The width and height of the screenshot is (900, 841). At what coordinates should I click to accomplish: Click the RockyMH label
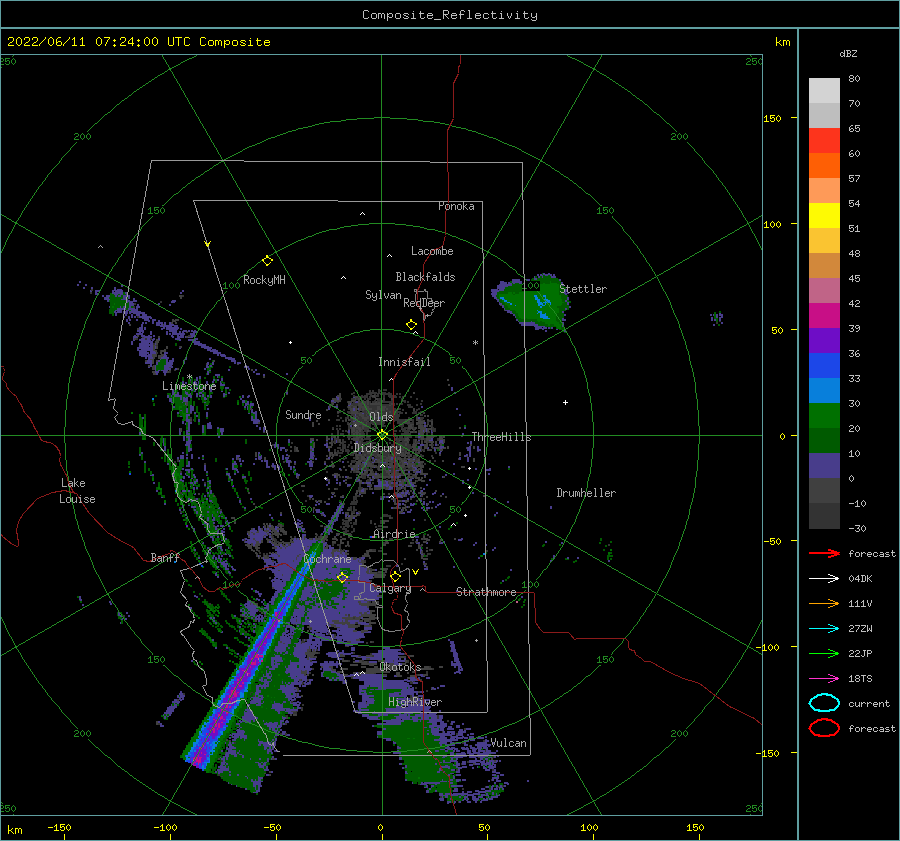(264, 280)
